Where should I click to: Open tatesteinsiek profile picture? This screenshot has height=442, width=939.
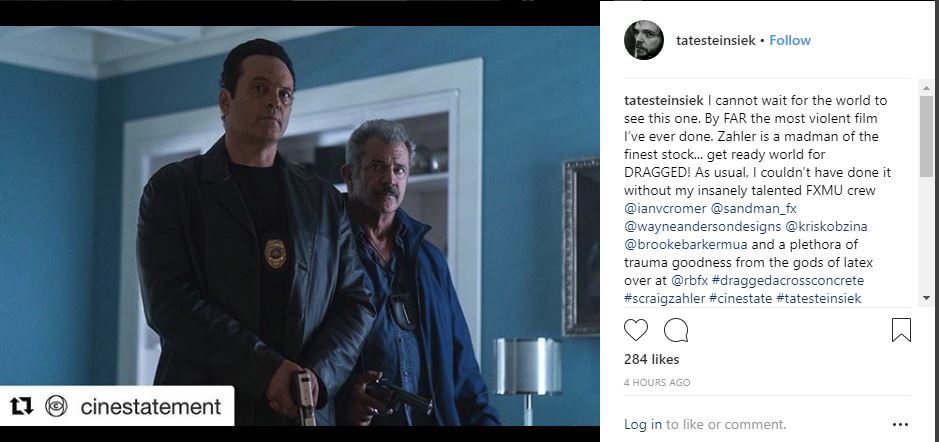pos(644,40)
